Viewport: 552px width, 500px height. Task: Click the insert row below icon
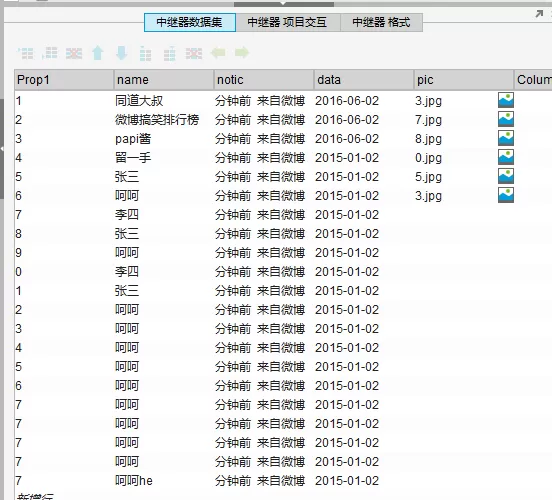[50, 53]
